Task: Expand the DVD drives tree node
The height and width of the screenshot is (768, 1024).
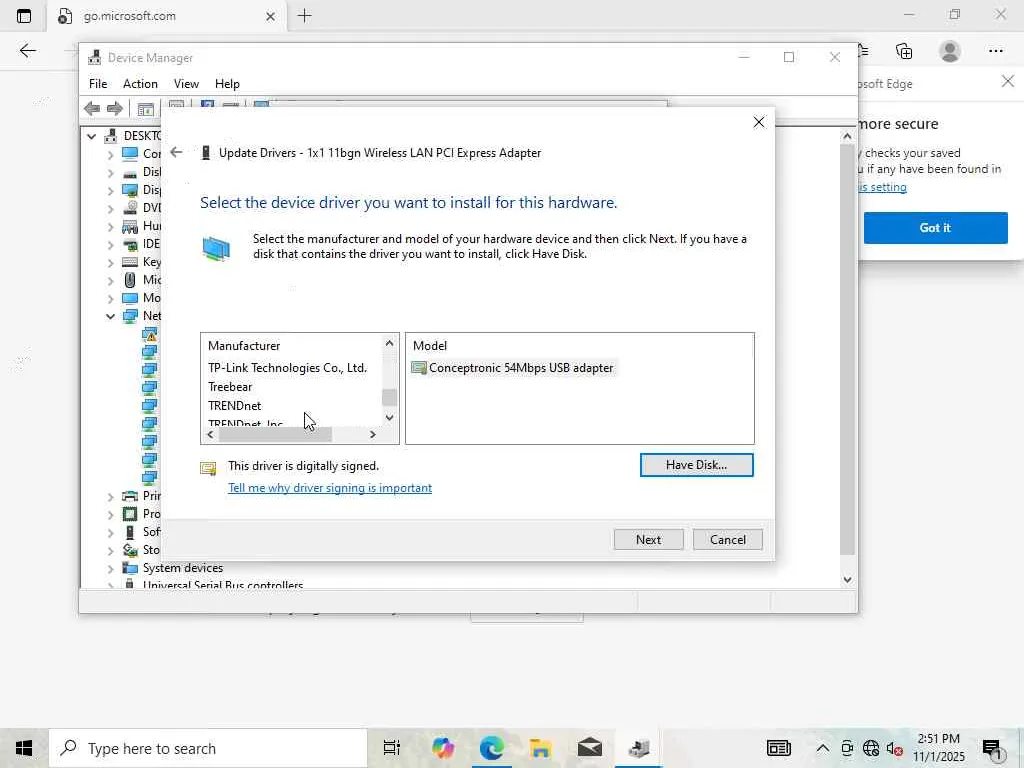Action: 110,208
